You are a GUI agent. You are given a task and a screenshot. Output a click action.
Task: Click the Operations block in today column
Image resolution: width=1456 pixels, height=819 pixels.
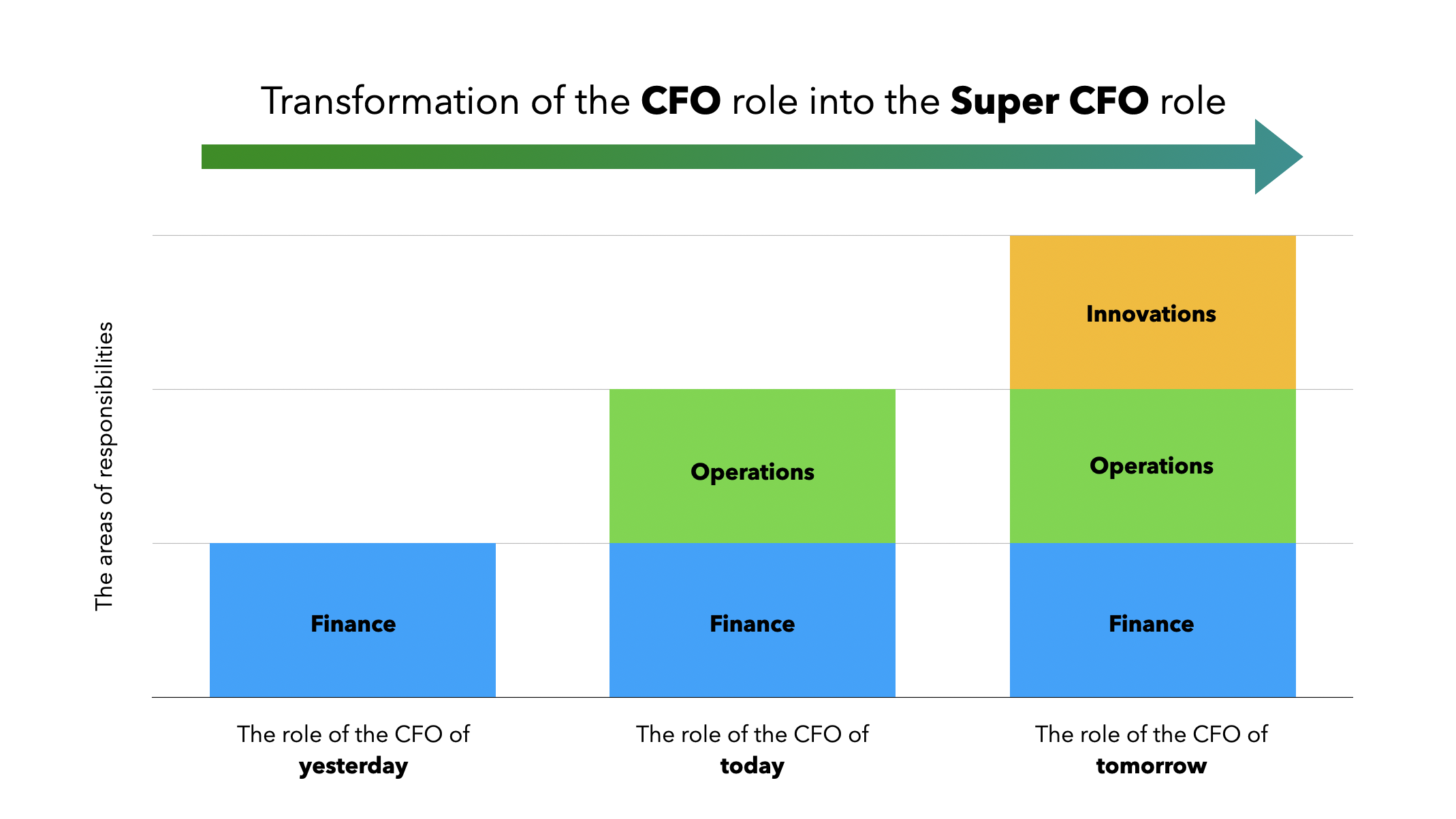[752, 466]
